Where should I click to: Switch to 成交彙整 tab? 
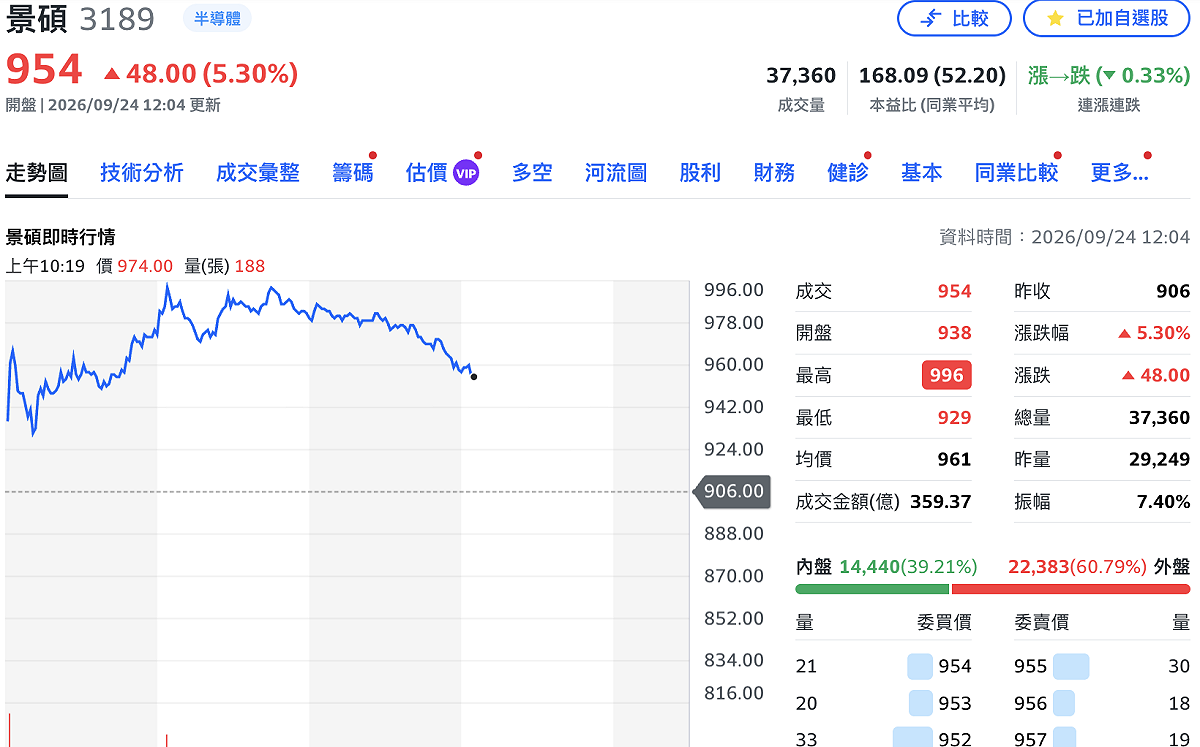258,173
